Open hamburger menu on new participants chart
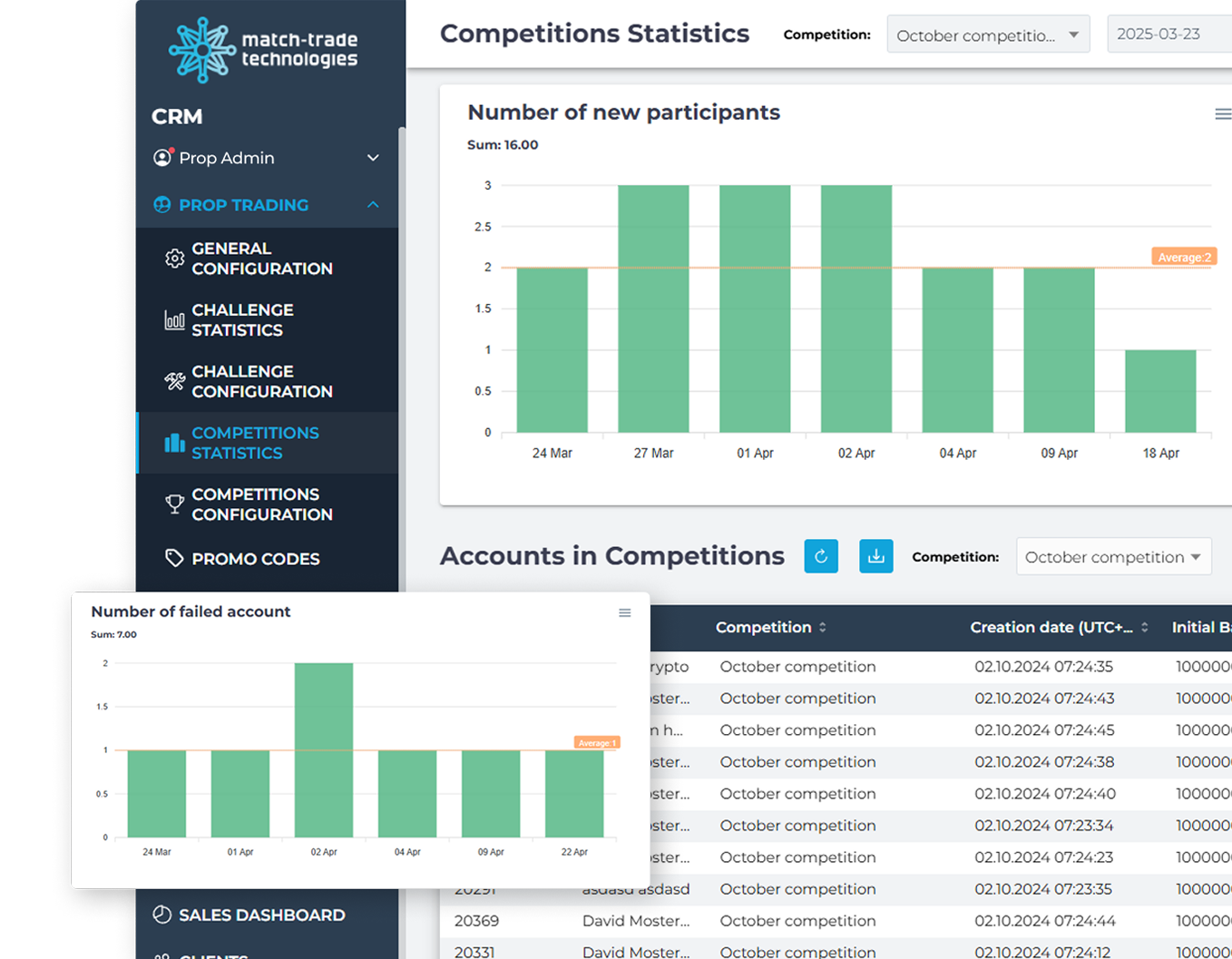This screenshot has height=959, width=1232. click(x=1222, y=114)
